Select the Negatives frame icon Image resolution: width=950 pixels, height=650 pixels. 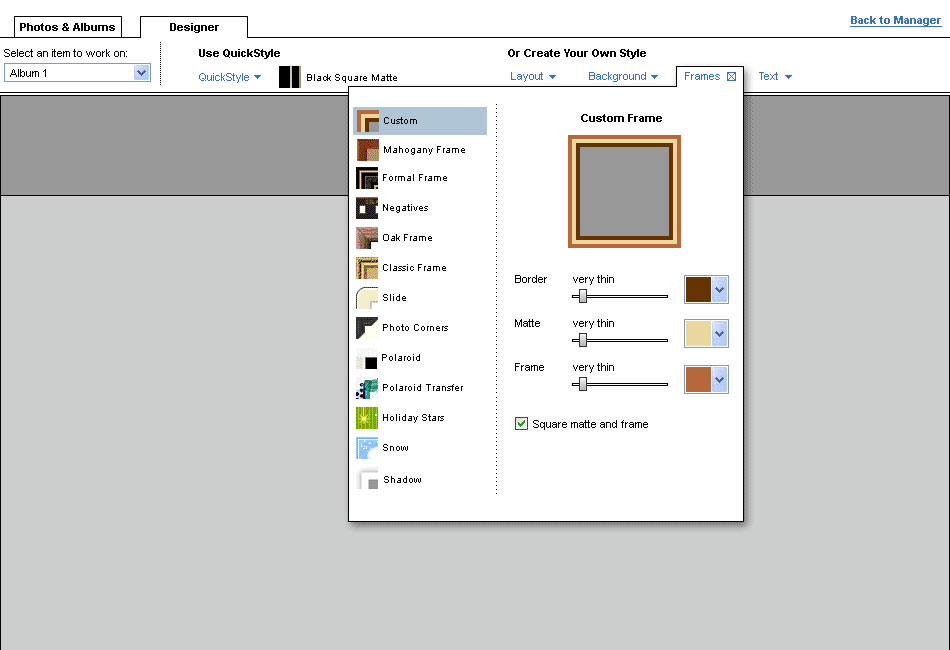pos(367,208)
